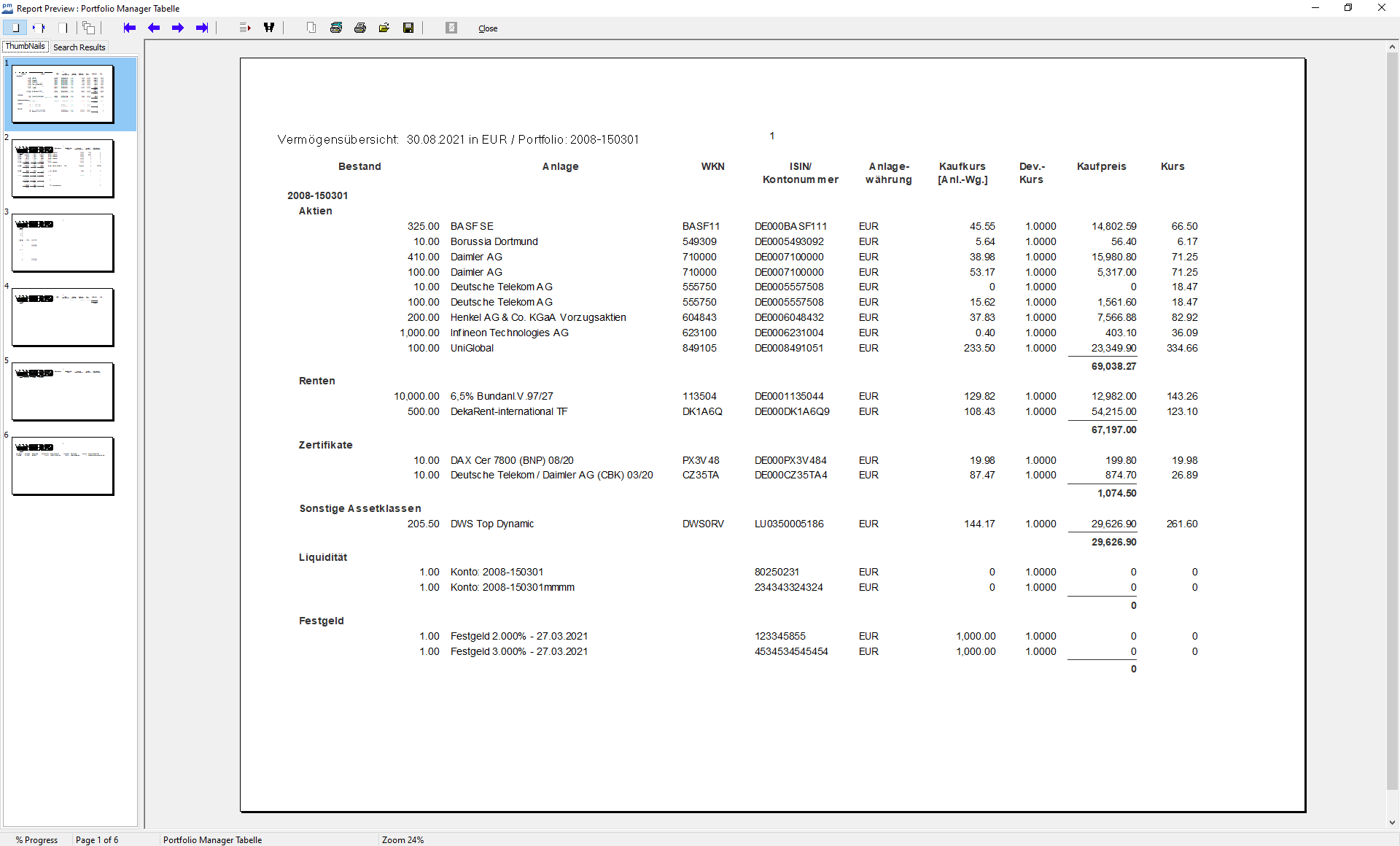The width and height of the screenshot is (1400, 846).
Task: Go to the previous page arrow
Action: [x=154, y=28]
